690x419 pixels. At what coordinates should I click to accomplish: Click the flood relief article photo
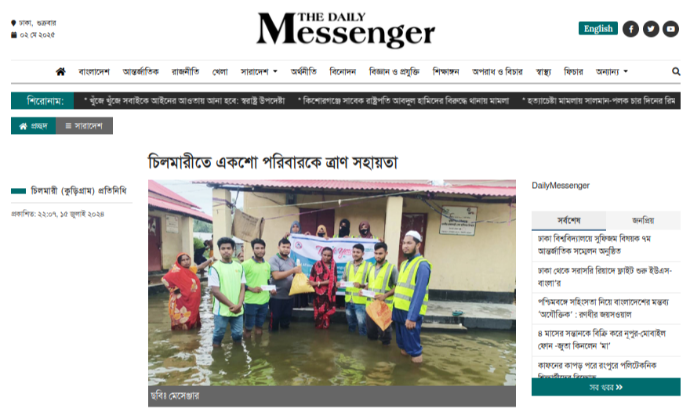pos(332,283)
